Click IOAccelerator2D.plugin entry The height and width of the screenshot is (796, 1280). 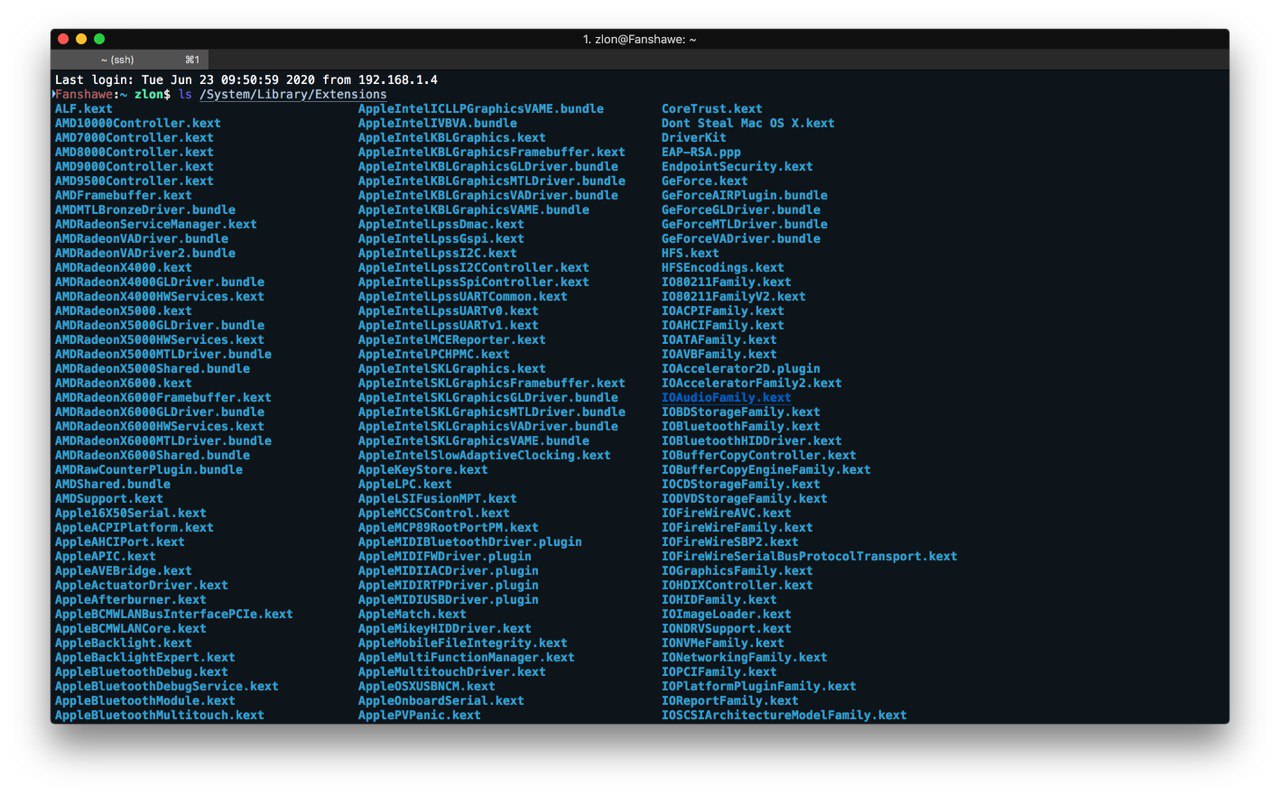tap(741, 369)
